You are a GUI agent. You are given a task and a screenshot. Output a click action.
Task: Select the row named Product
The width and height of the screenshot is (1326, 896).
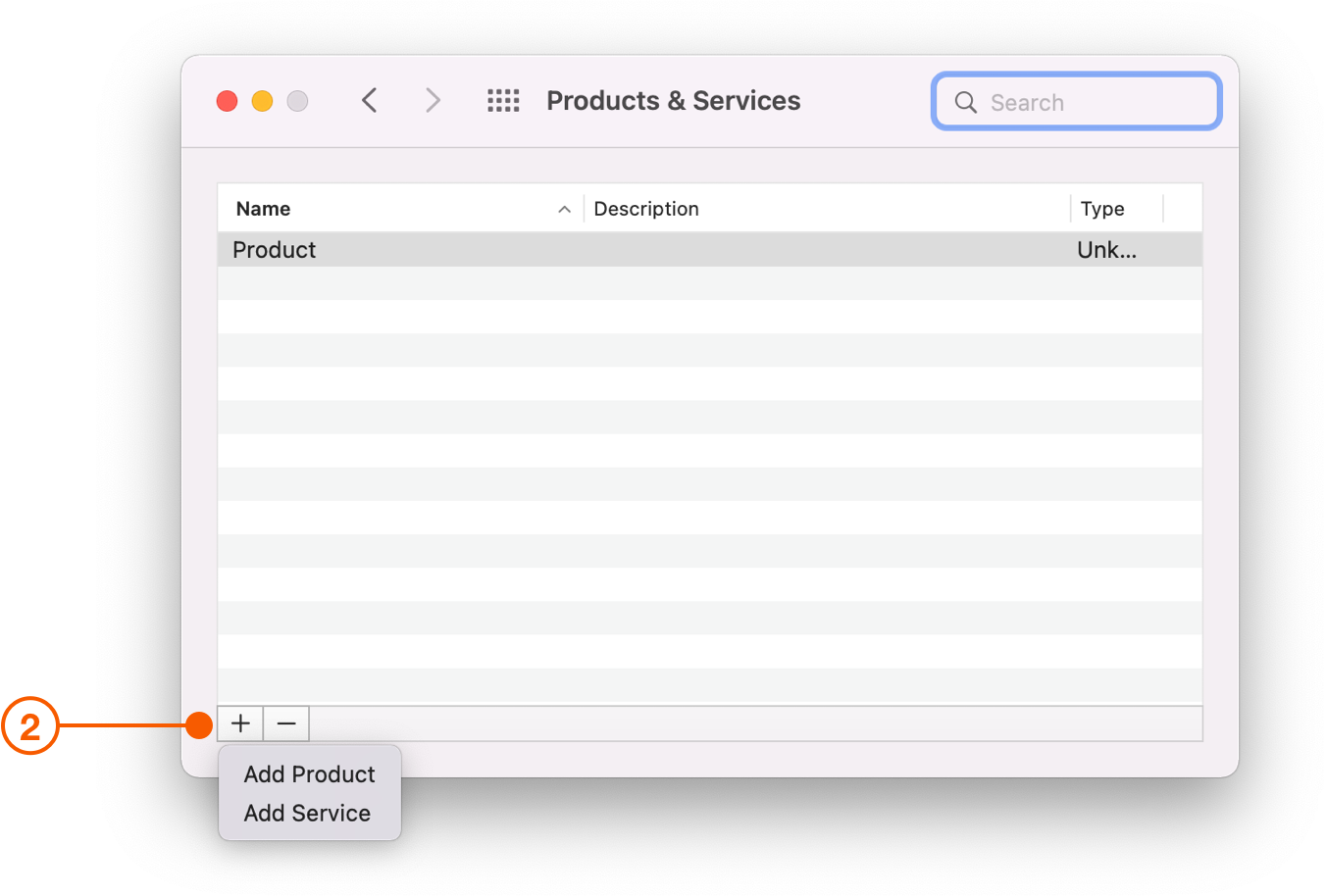pyautogui.click(x=274, y=249)
